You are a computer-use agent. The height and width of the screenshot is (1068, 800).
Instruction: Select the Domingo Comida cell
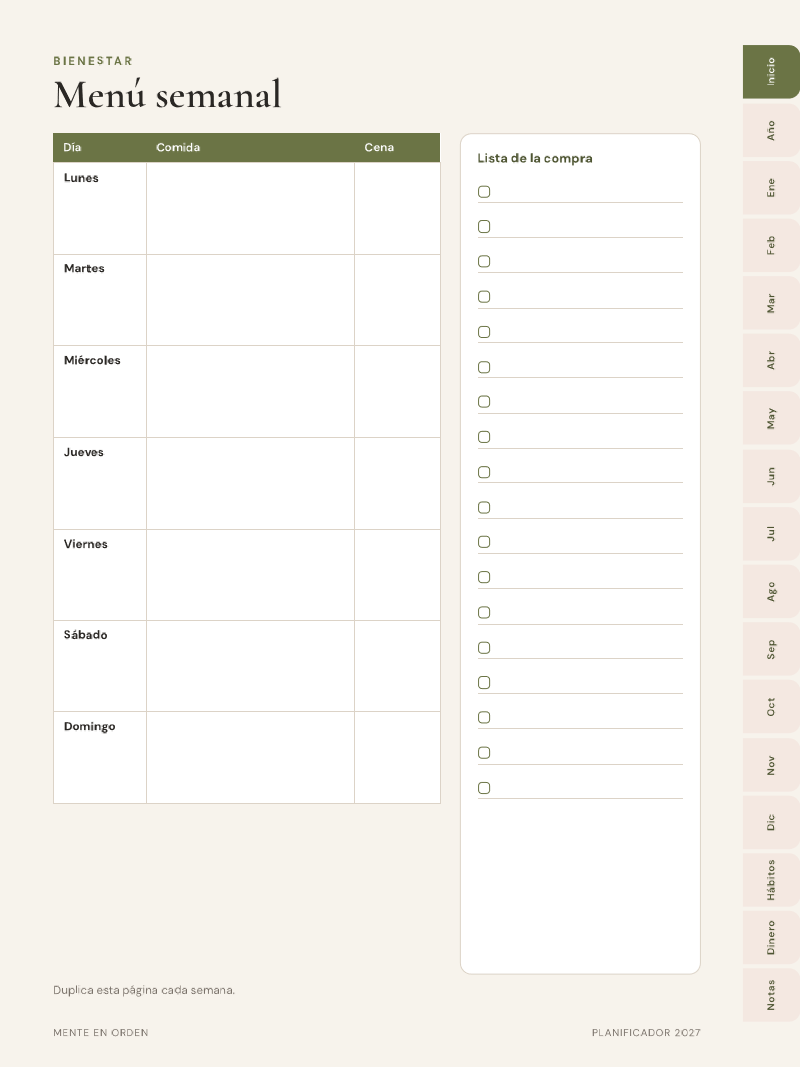[x=251, y=757]
